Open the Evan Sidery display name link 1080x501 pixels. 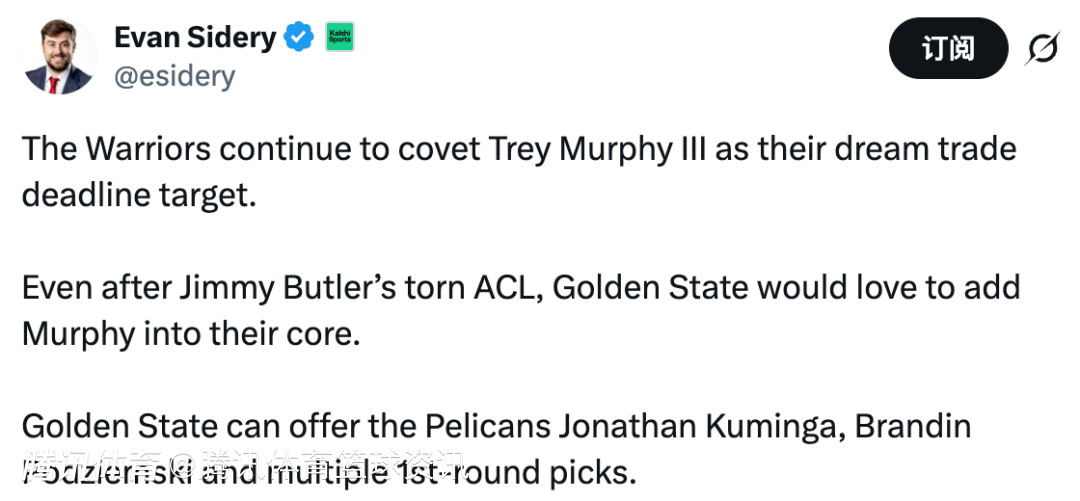(195, 38)
